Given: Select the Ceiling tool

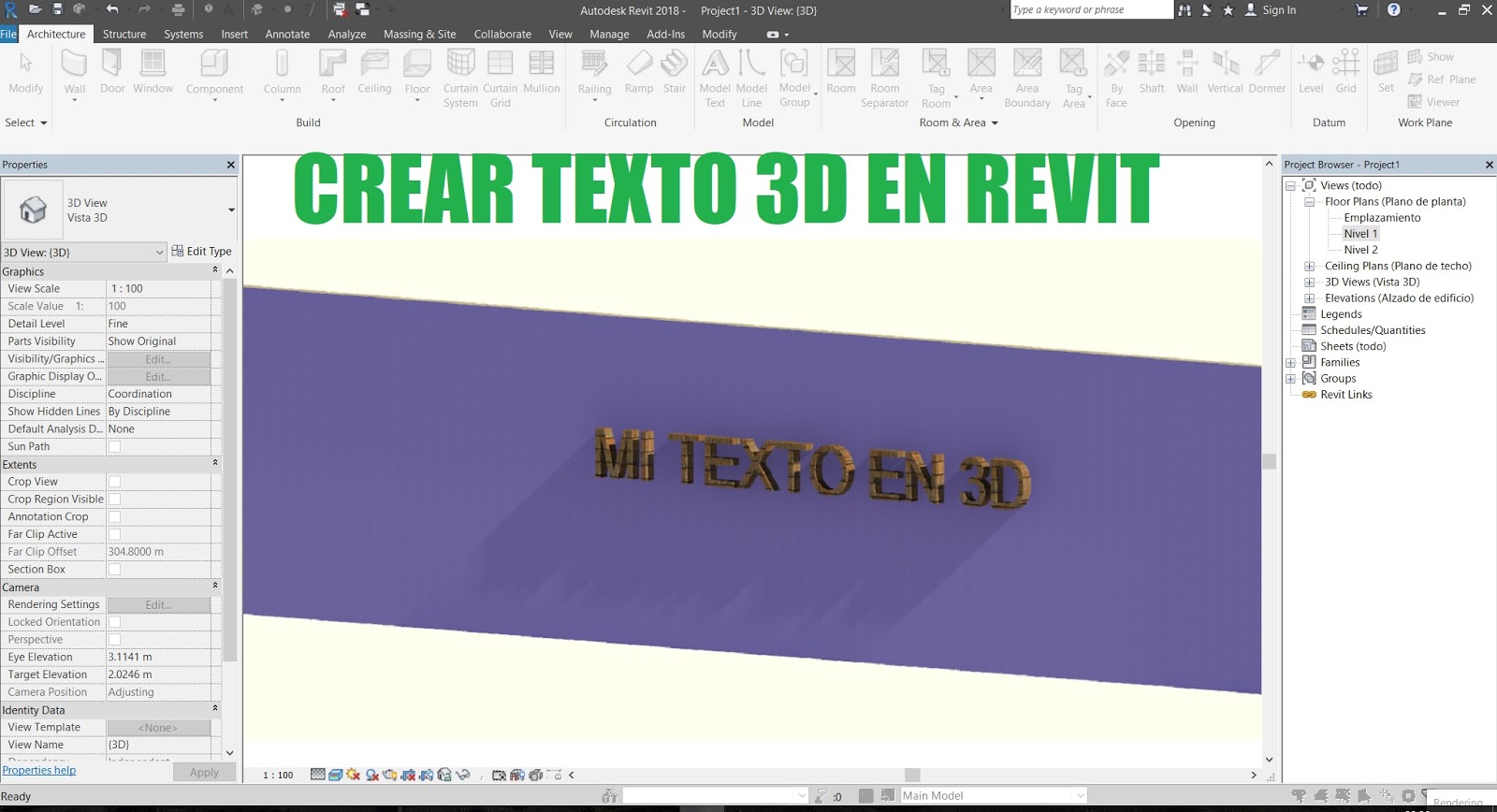Looking at the screenshot, I should pyautogui.click(x=374, y=72).
